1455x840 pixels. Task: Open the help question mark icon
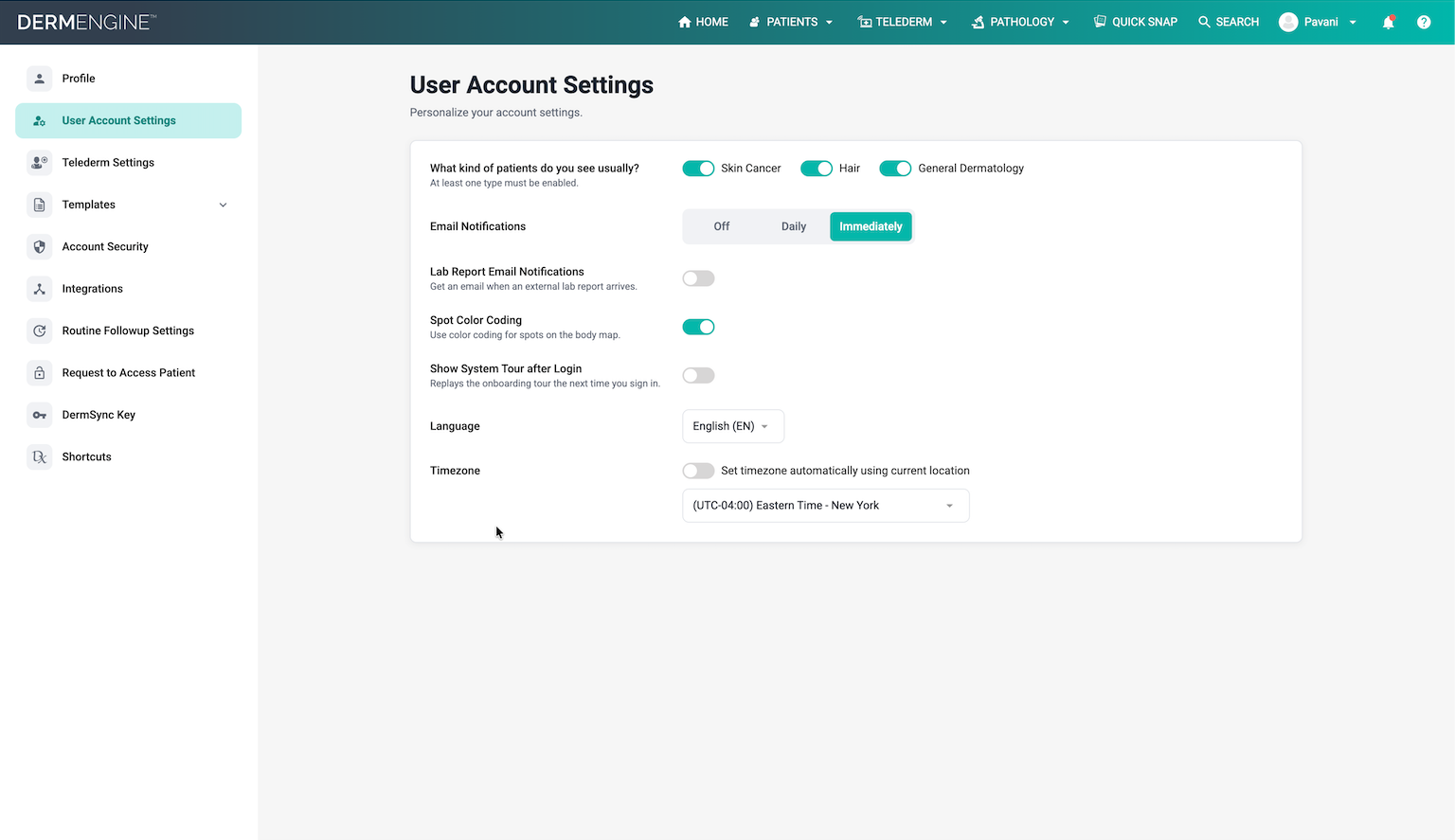1424,22
